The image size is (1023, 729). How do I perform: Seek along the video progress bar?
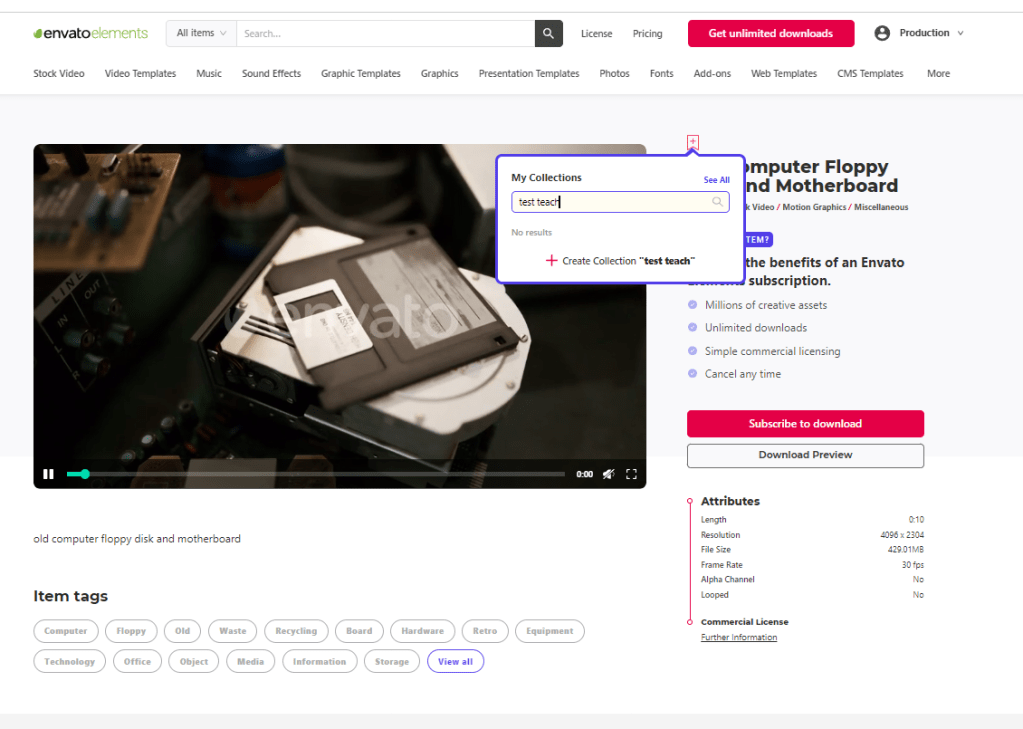[316, 474]
